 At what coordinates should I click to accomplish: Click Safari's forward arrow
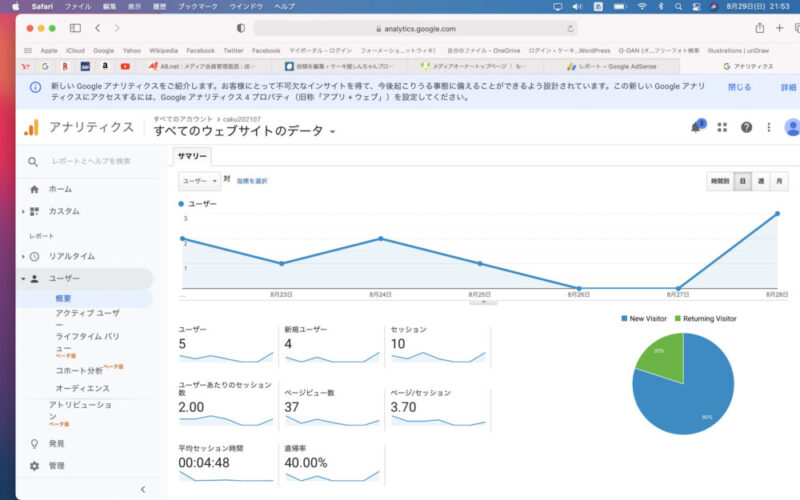pyautogui.click(x=117, y=28)
